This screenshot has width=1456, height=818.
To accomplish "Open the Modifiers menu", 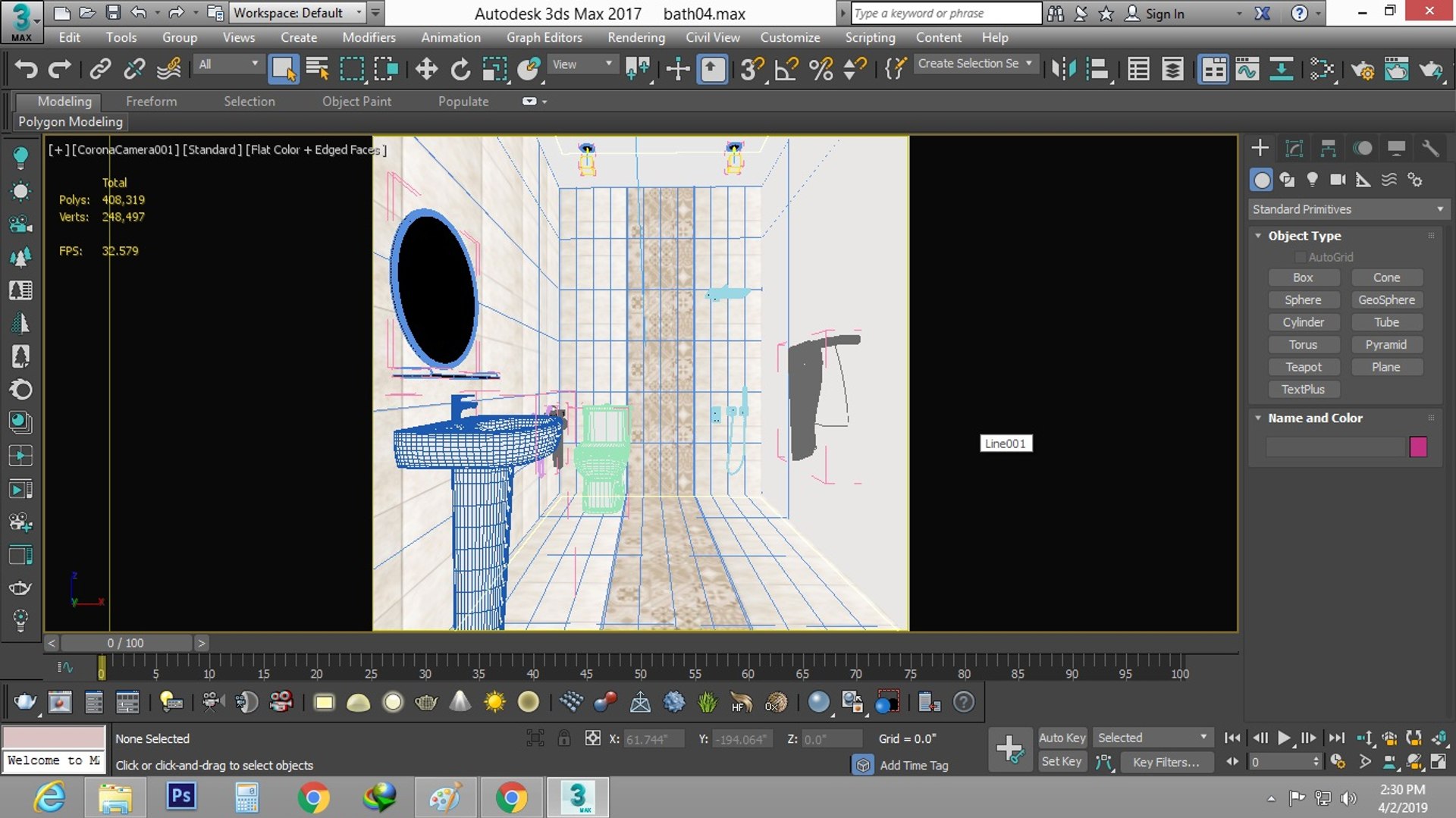I will [369, 37].
